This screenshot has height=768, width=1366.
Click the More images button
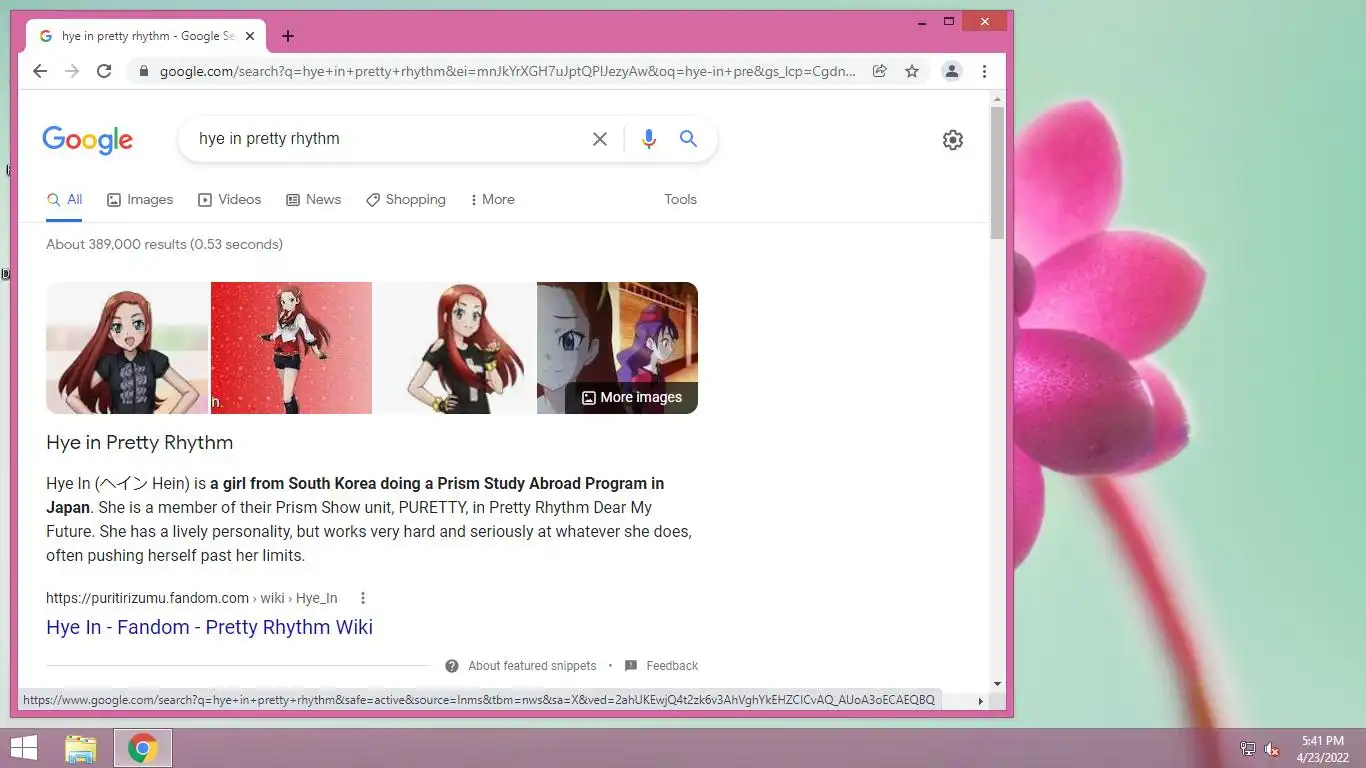[631, 397]
